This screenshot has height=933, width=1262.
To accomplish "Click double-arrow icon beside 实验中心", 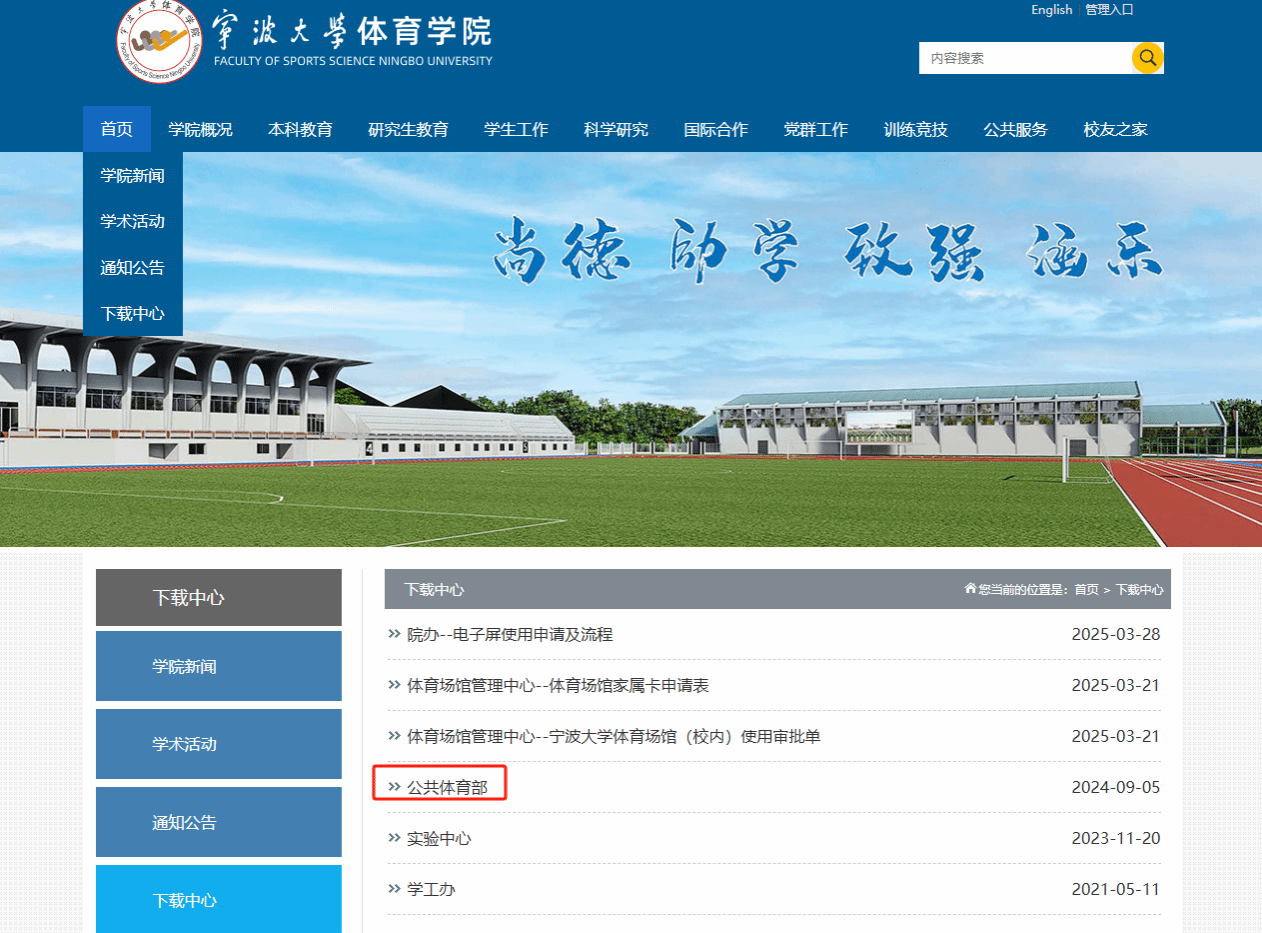I will tap(394, 838).
